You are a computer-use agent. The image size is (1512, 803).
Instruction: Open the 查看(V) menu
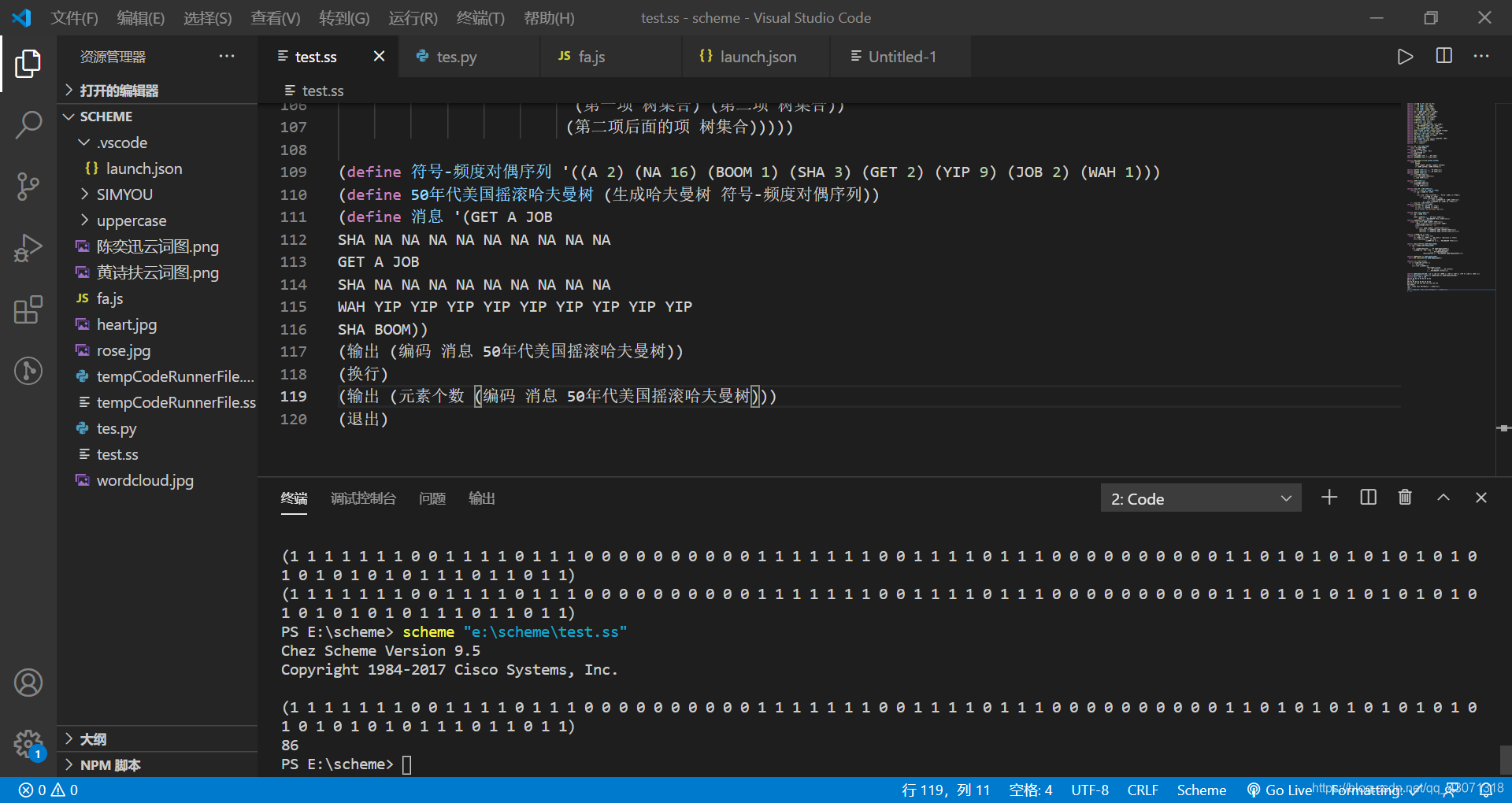coord(276,18)
